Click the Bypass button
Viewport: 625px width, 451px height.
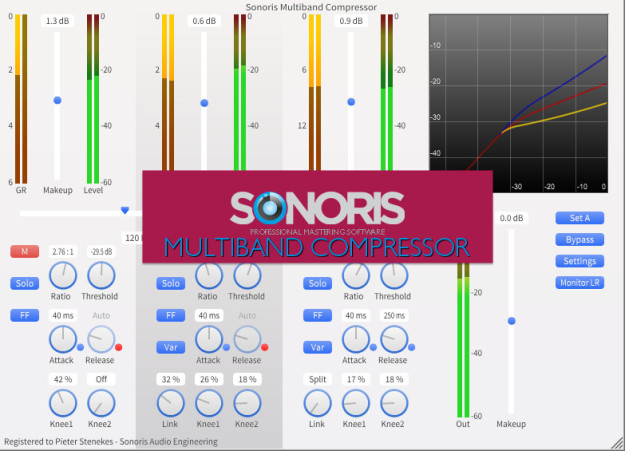580,240
